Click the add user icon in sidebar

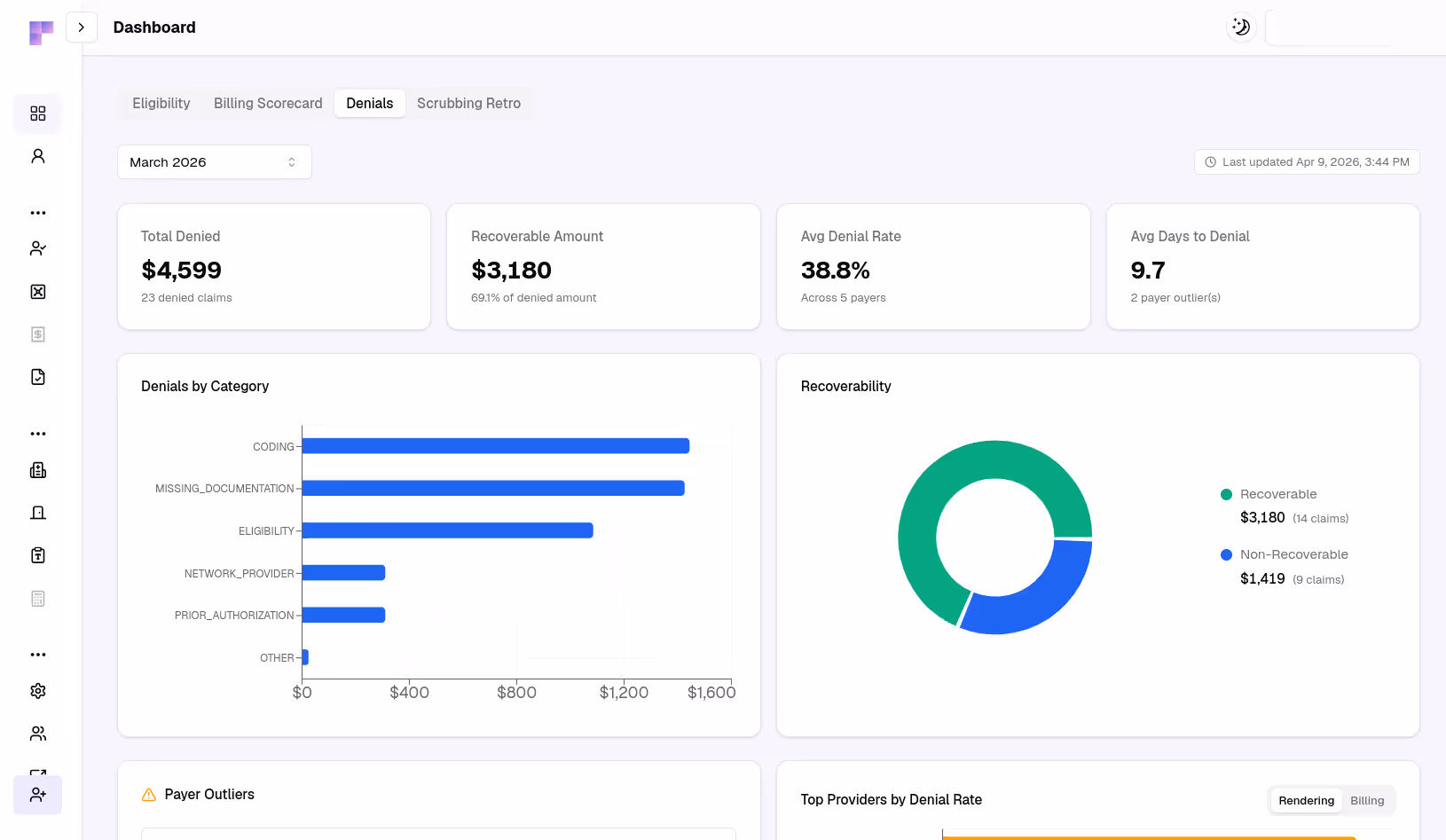click(x=37, y=795)
